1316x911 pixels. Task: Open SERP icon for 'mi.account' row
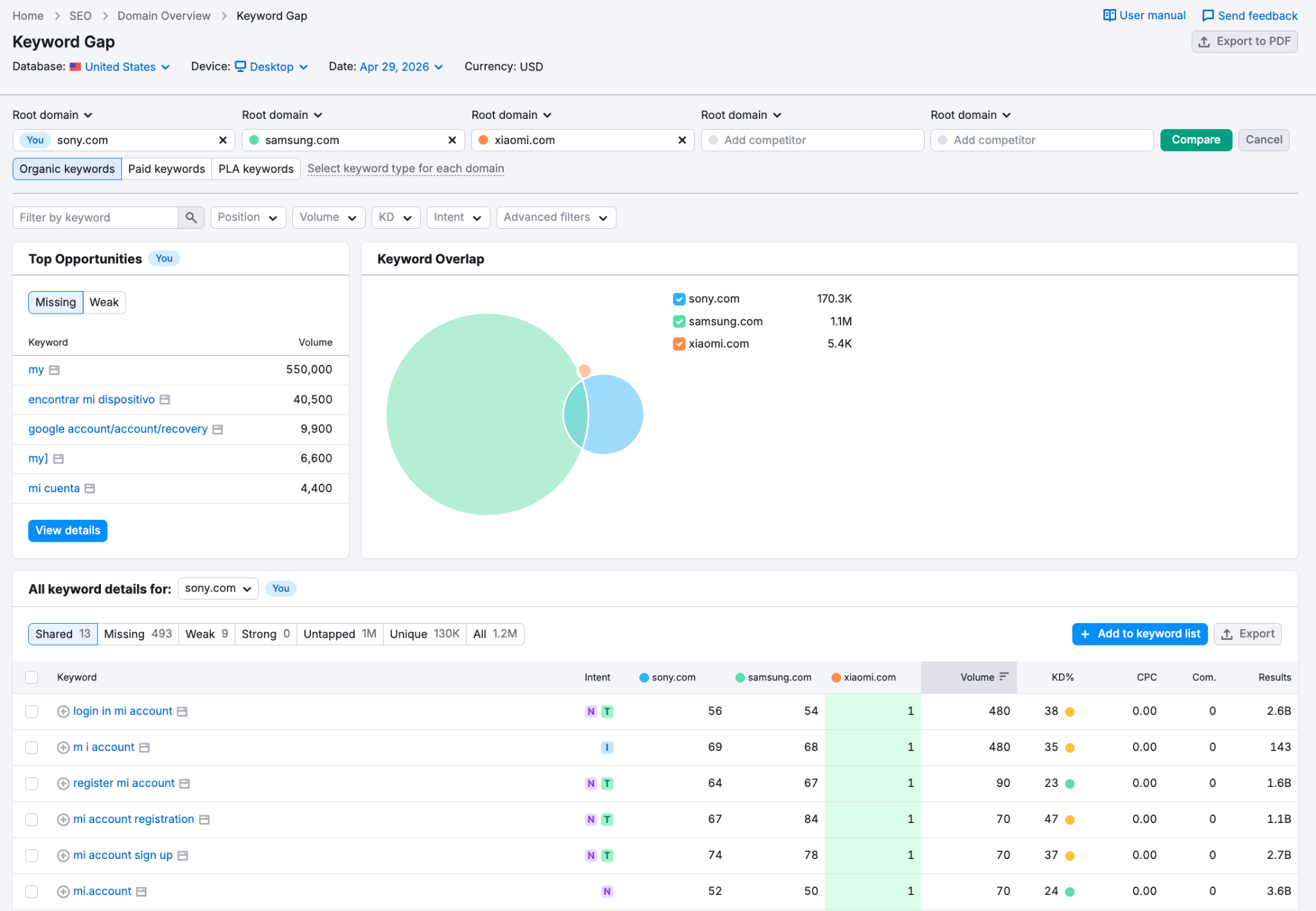[x=141, y=892]
